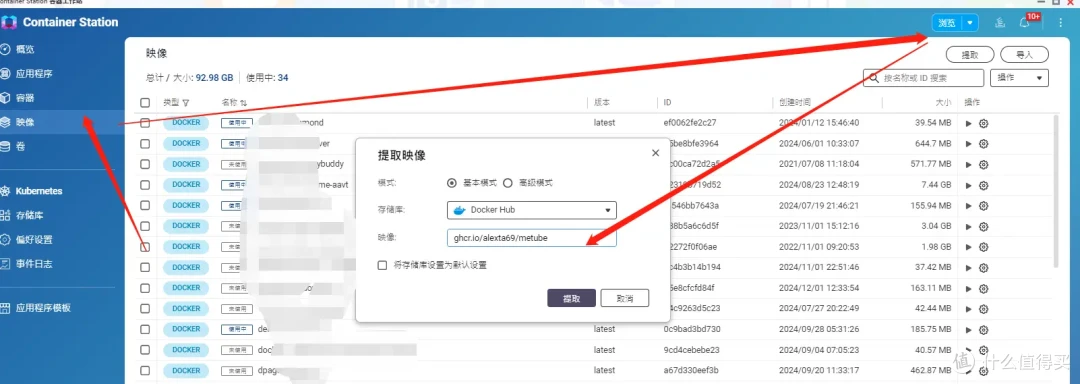The height and width of the screenshot is (384, 1080).
Task: Click the gear icon in the 644.7 MB row
Action: (984, 144)
